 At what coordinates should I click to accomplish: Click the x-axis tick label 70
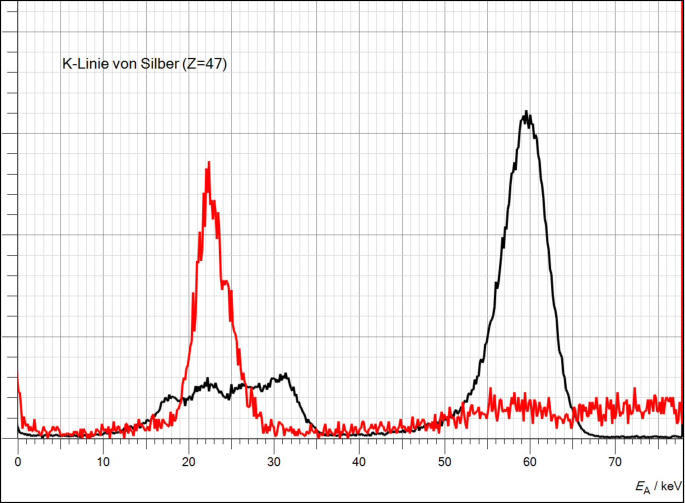coord(615,462)
